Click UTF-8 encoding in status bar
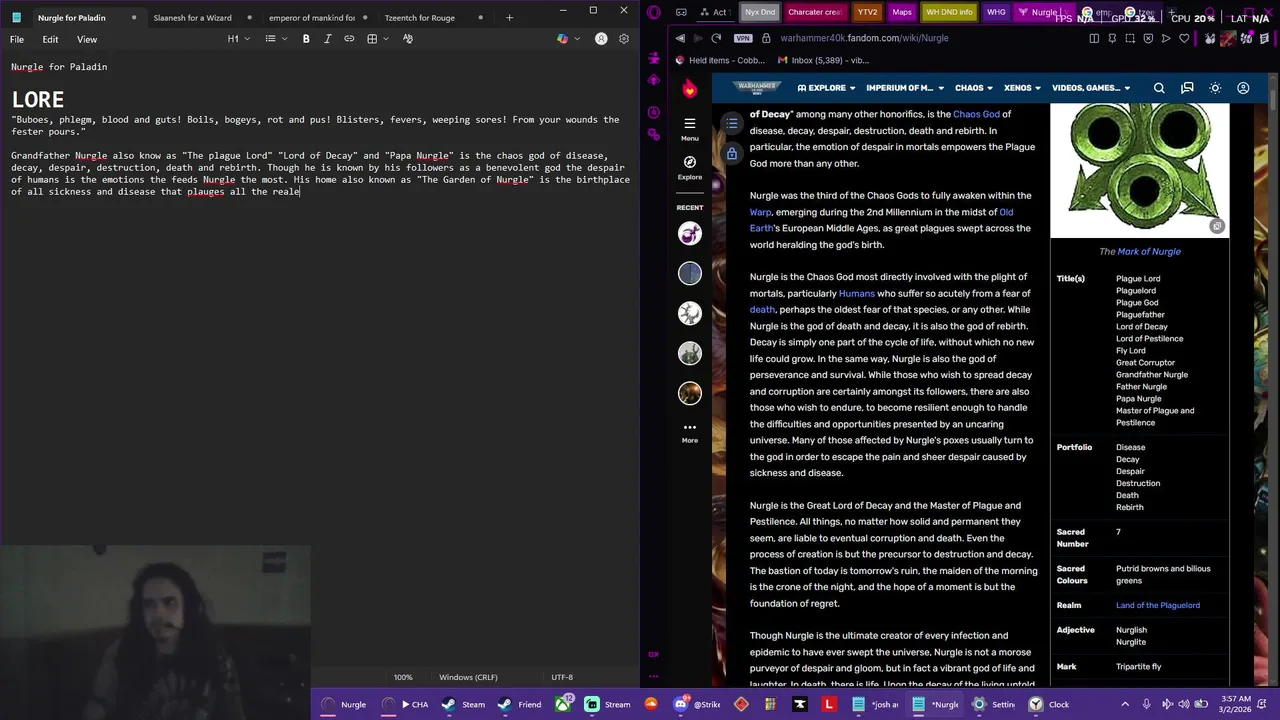1280x720 pixels. [561, 677]
